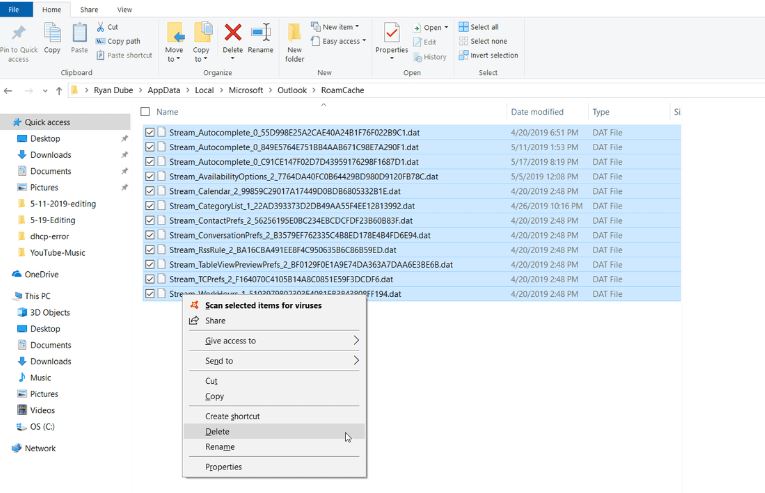Click the Copy icon in Clipboard group

pyautogui.click(x=52, y=33)
